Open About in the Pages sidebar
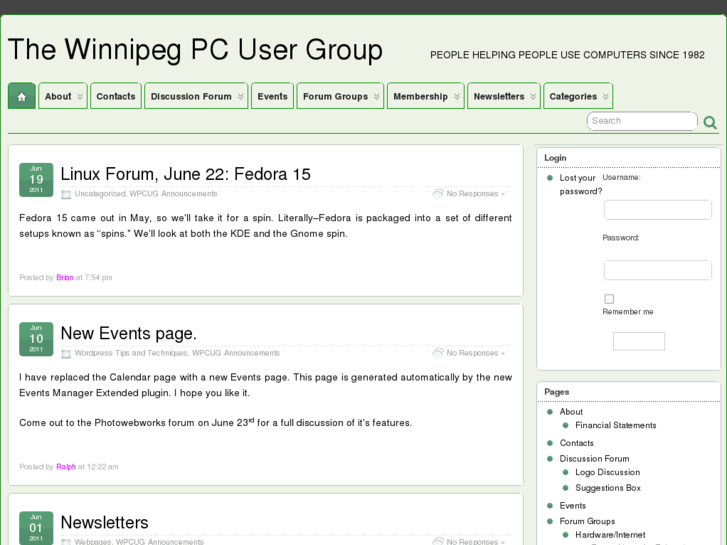This screenshot has height=545, width=727. click(x=571, y=412)
